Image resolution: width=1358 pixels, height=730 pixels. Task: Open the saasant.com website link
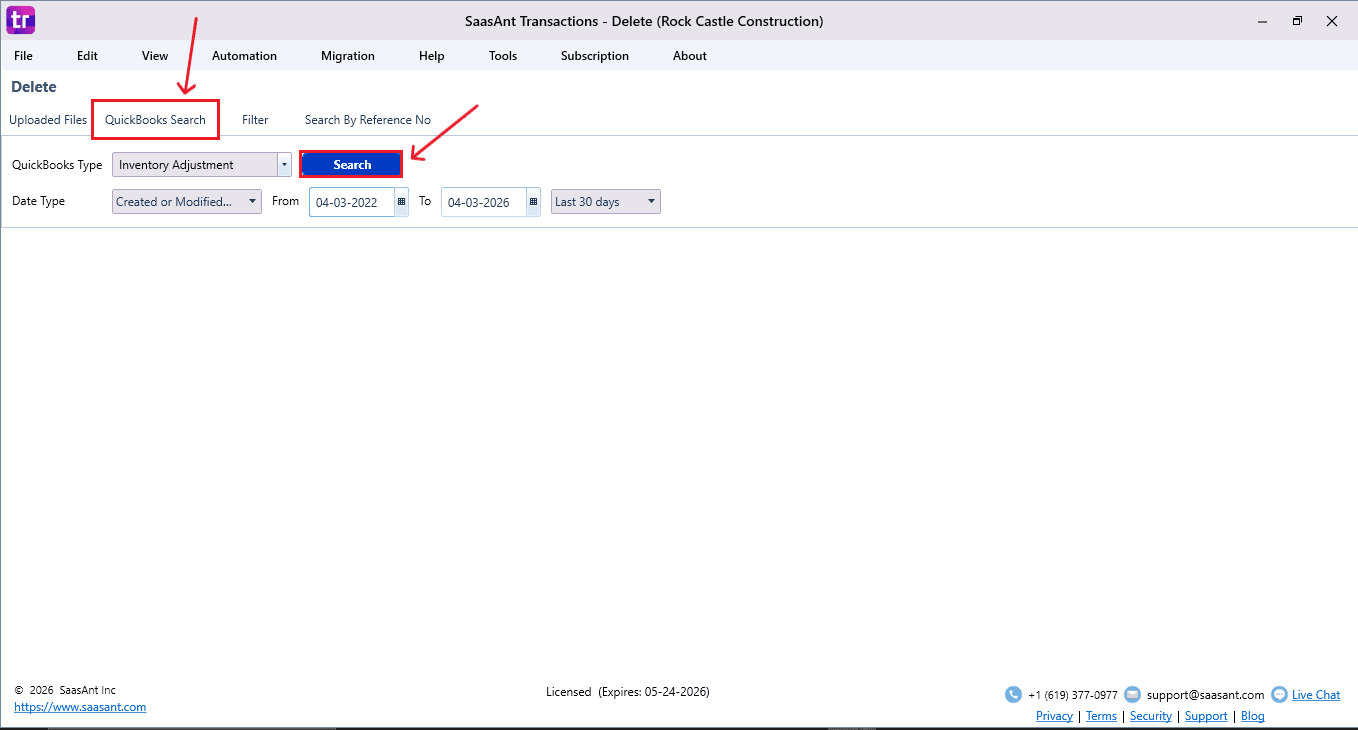coord(80,707)
